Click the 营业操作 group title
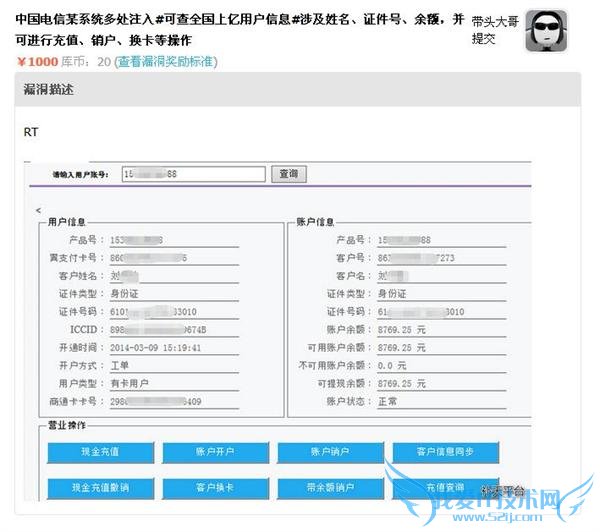Image resolution: width=600 pixels, height=532 pixels. (66, 426)
